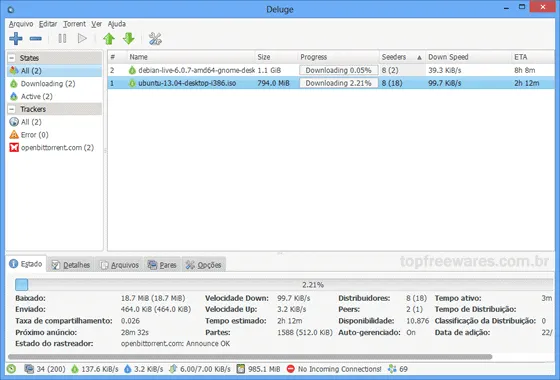The height and width of the screenshot is (380, 560).
Task: Resume torrent with the play icon
Action: pyautogui.click(x=82, y=39)
